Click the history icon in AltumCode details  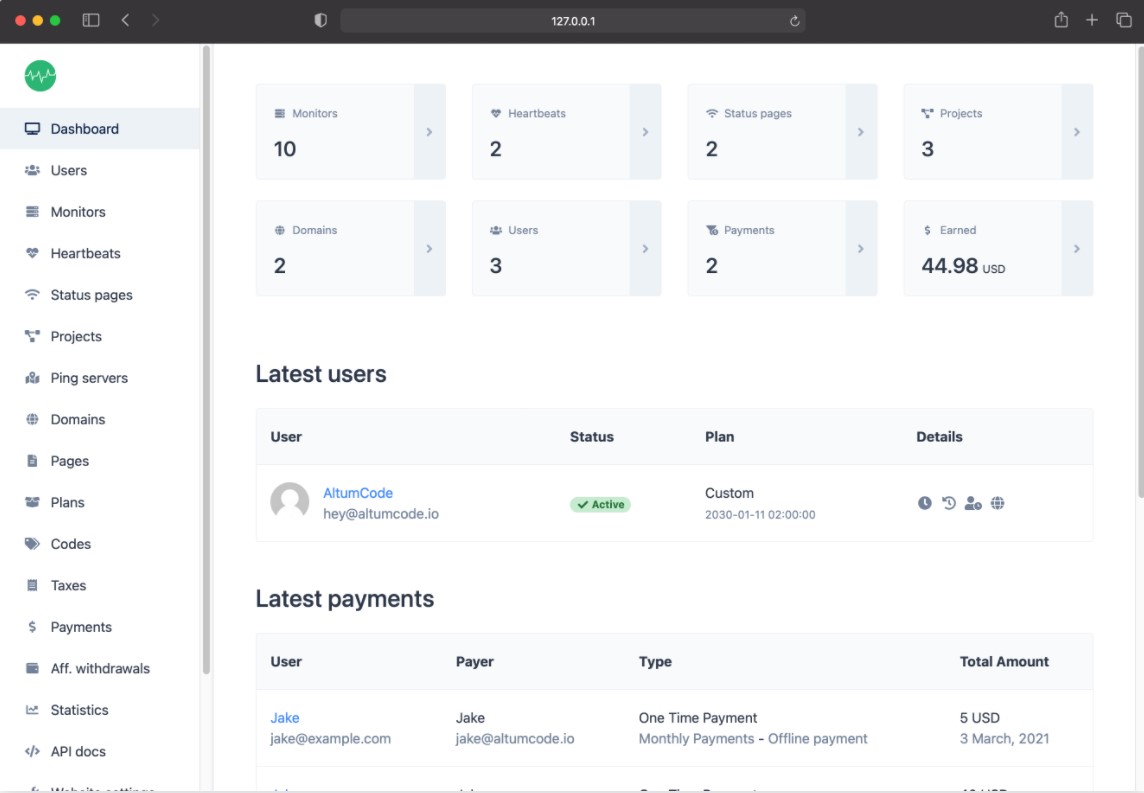948,503
